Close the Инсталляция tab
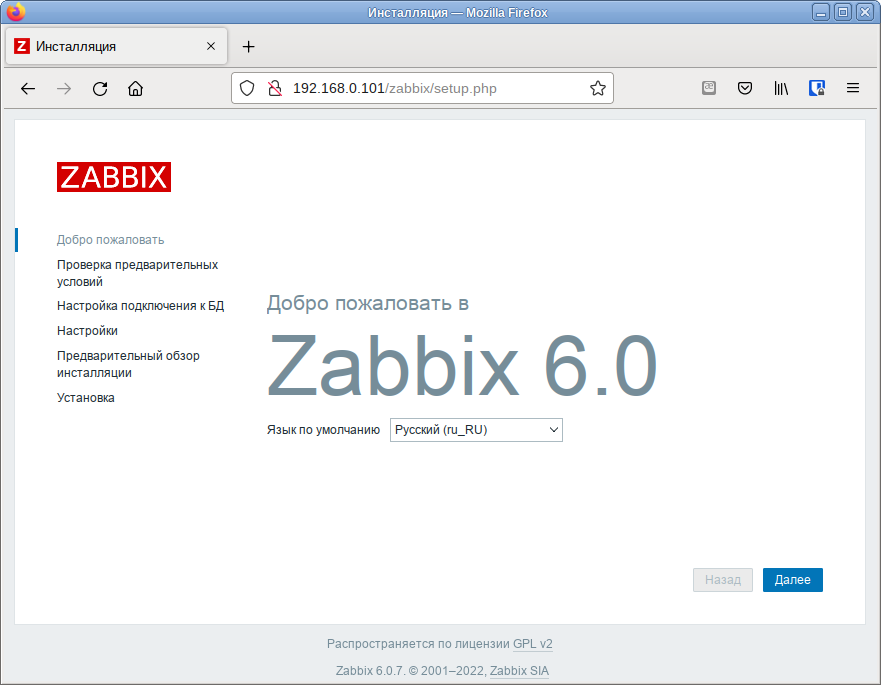Viewport: 881px width, 685px height. coord(211,46)
